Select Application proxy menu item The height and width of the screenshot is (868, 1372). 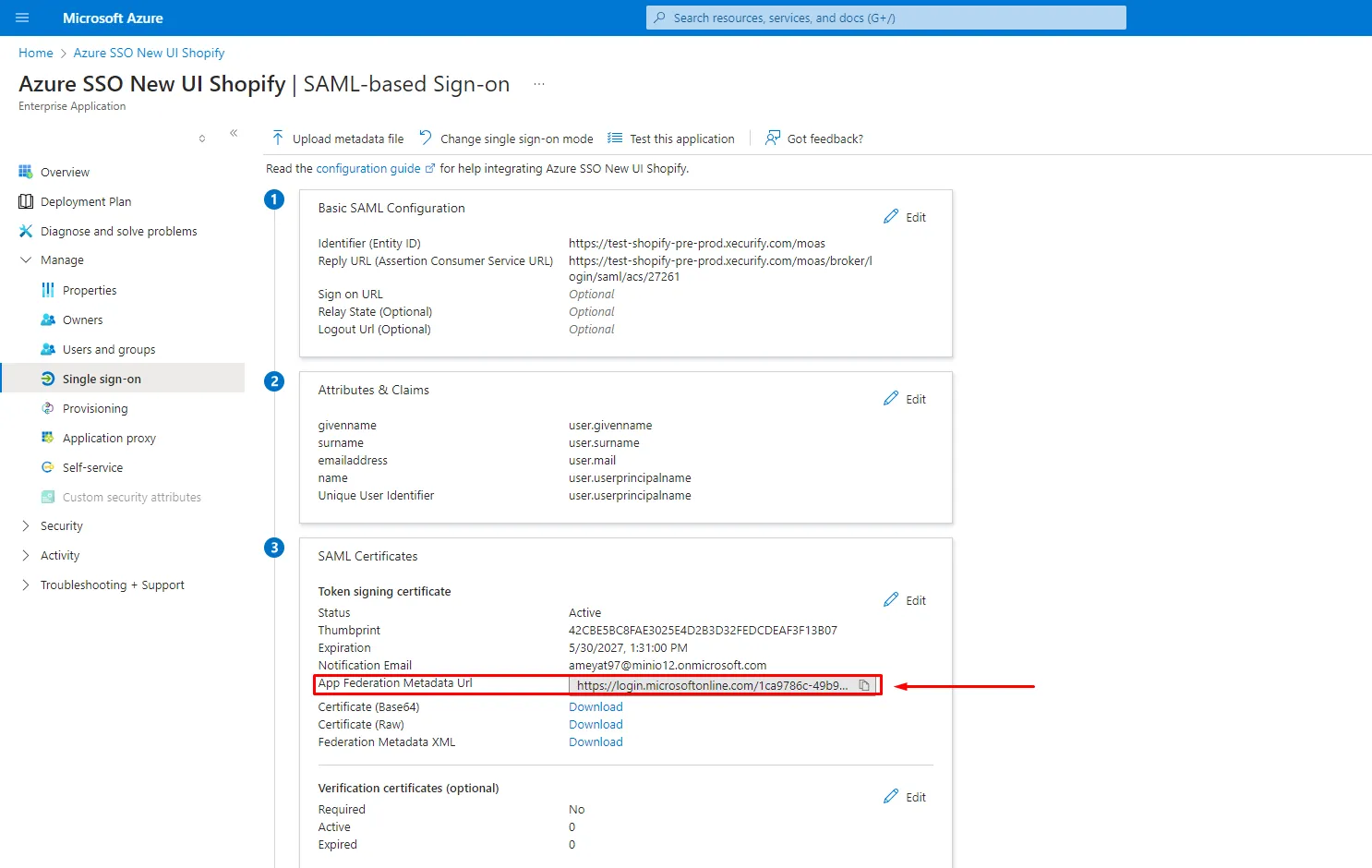coord(109,438)
